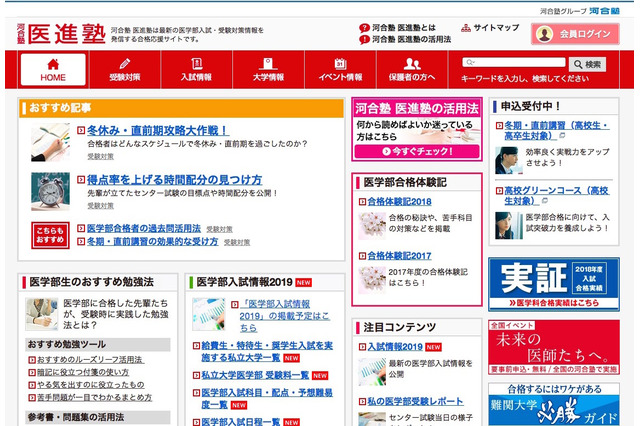
Task: Click the HOME house icon
Action: coord(53,64)
